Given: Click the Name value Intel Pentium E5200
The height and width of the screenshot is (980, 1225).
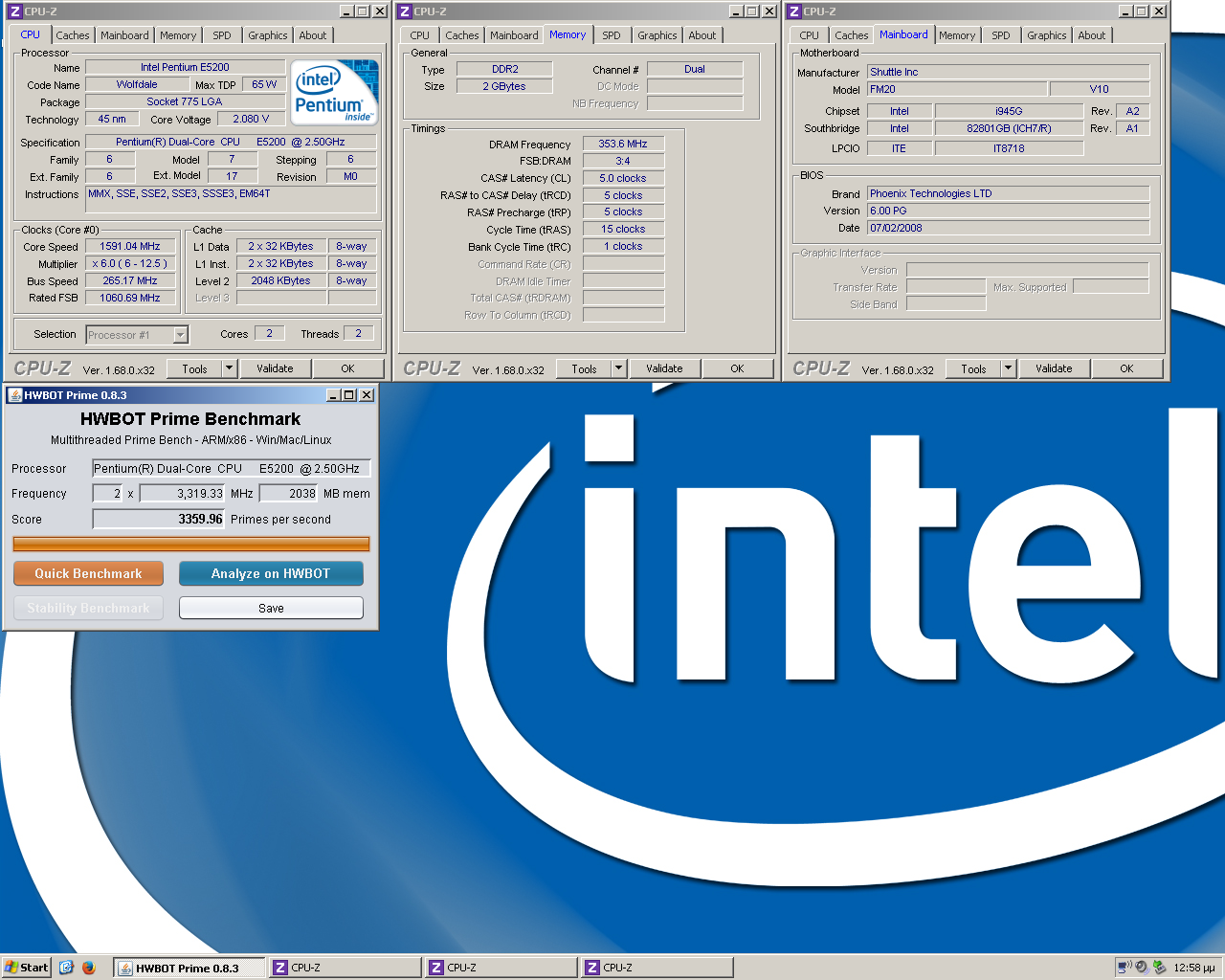Looking at the screenshot, I should 185,67.
